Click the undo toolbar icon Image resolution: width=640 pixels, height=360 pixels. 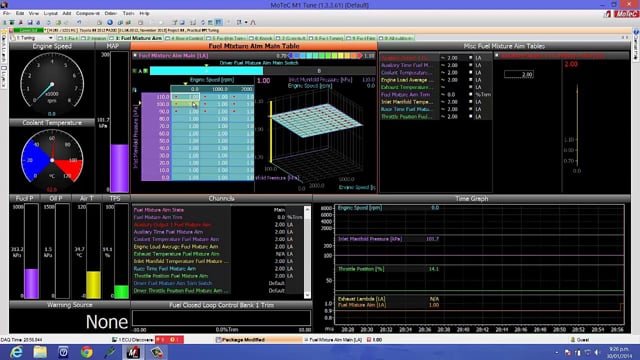tap(78, 22)
